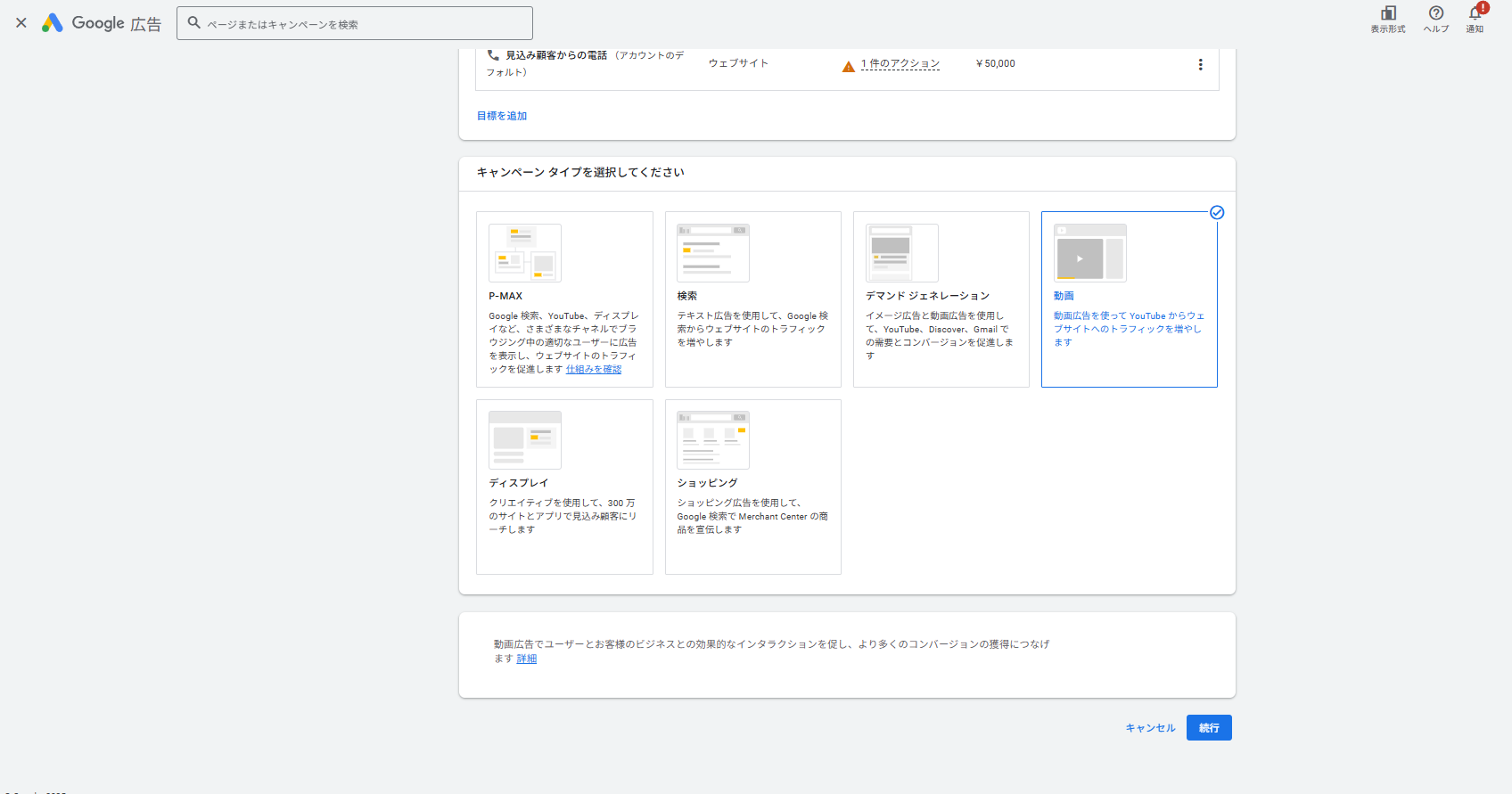Click the phone icon beside 見込み顧客からの電話
Screen dimensions: 1512x794
coord(493,54)
